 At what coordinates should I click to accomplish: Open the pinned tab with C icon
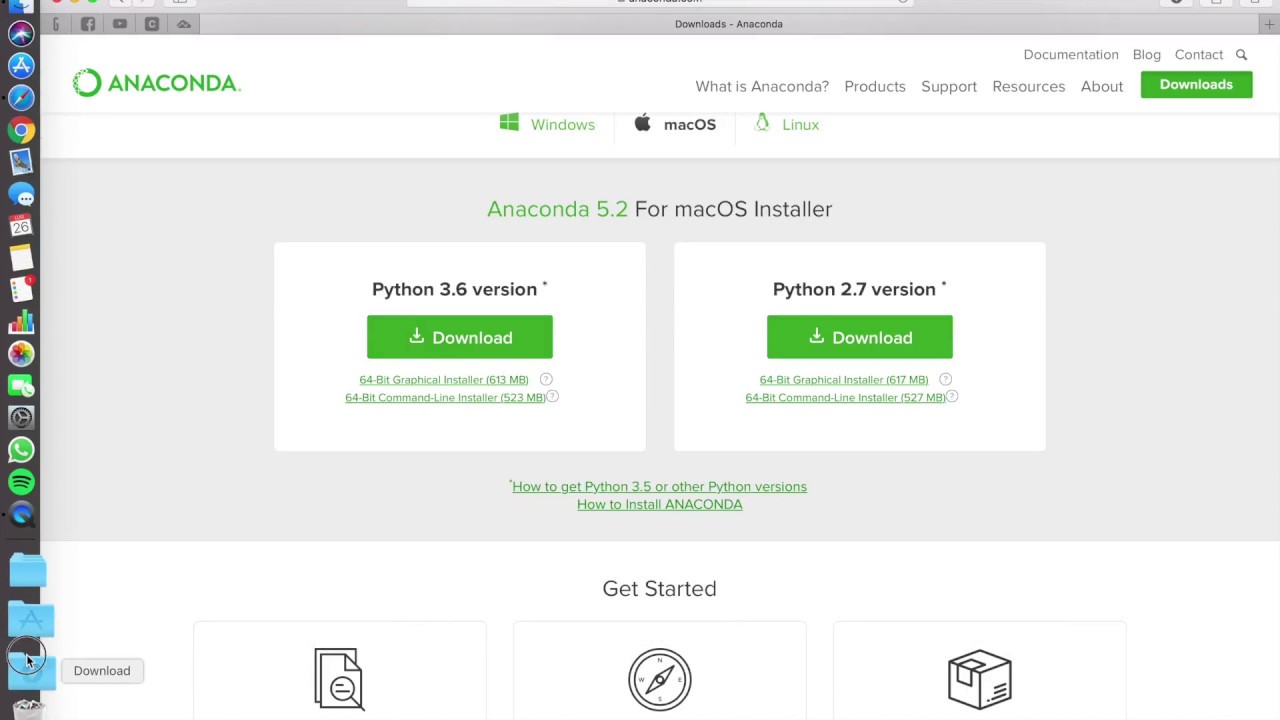tap(152, 24)
